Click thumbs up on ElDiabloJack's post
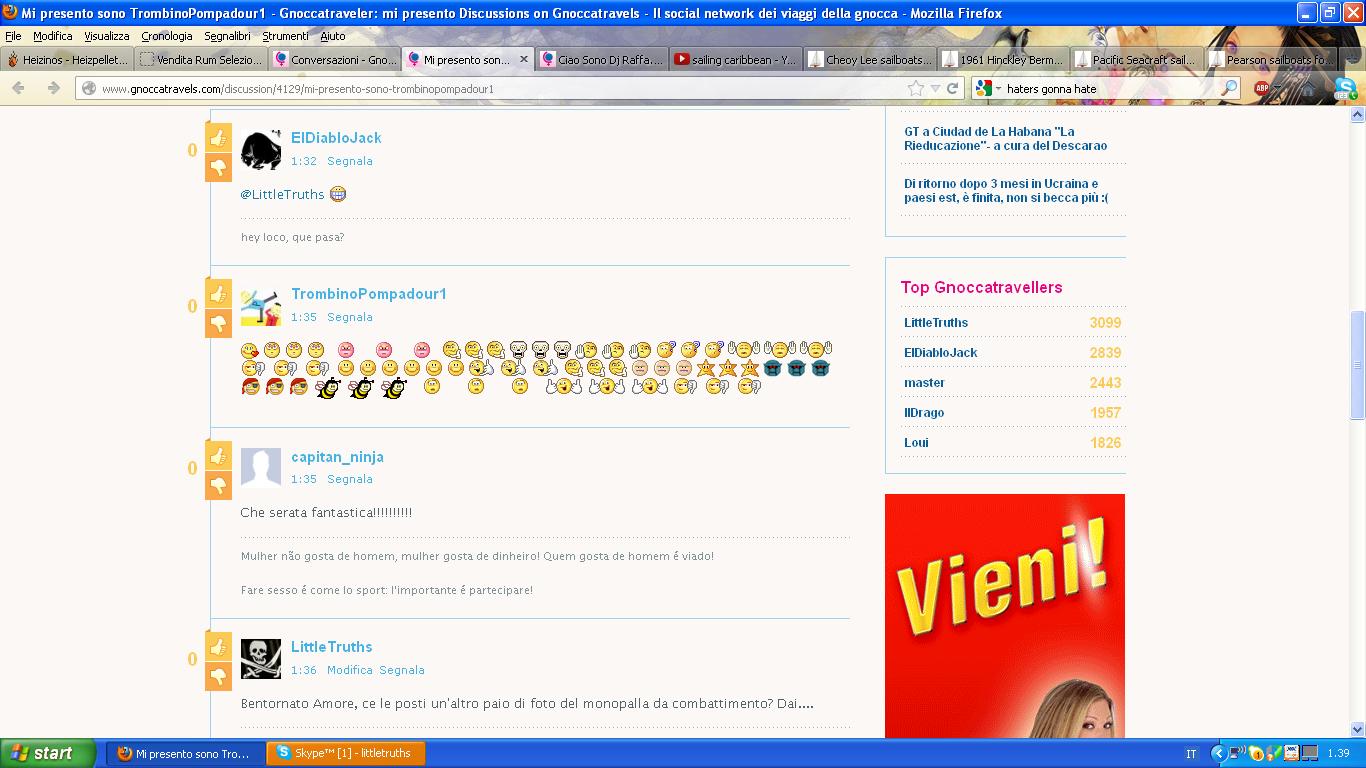The width and height of the screenshot is (1366, 768). tap(218, 137)
